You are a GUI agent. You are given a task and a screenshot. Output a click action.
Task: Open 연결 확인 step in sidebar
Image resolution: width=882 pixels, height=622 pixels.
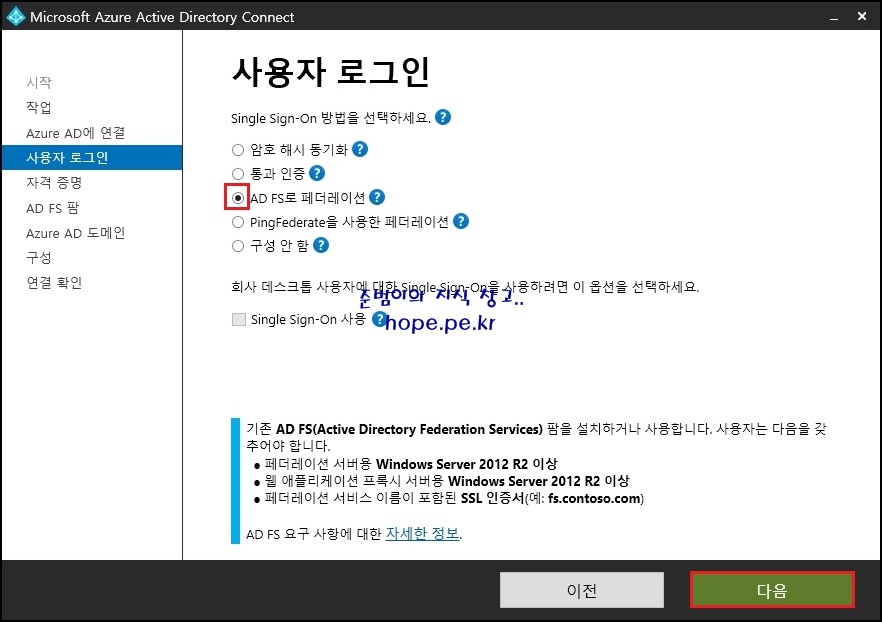click(x=54, y=282)
